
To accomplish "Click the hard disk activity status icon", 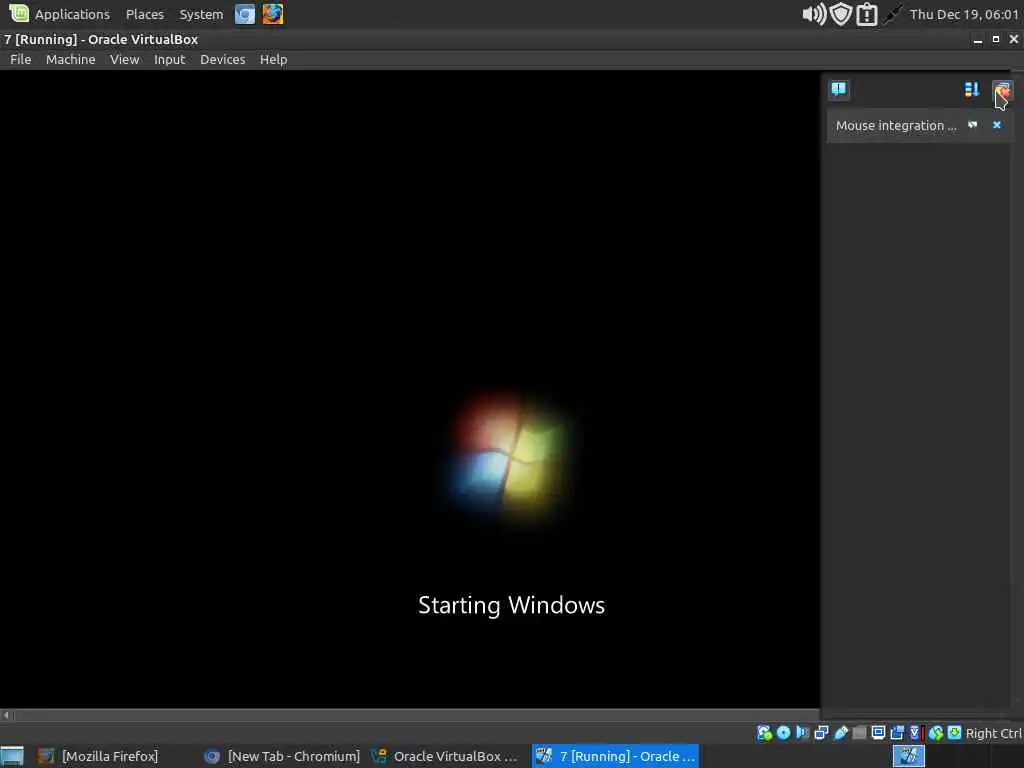I will click(764, 733).
